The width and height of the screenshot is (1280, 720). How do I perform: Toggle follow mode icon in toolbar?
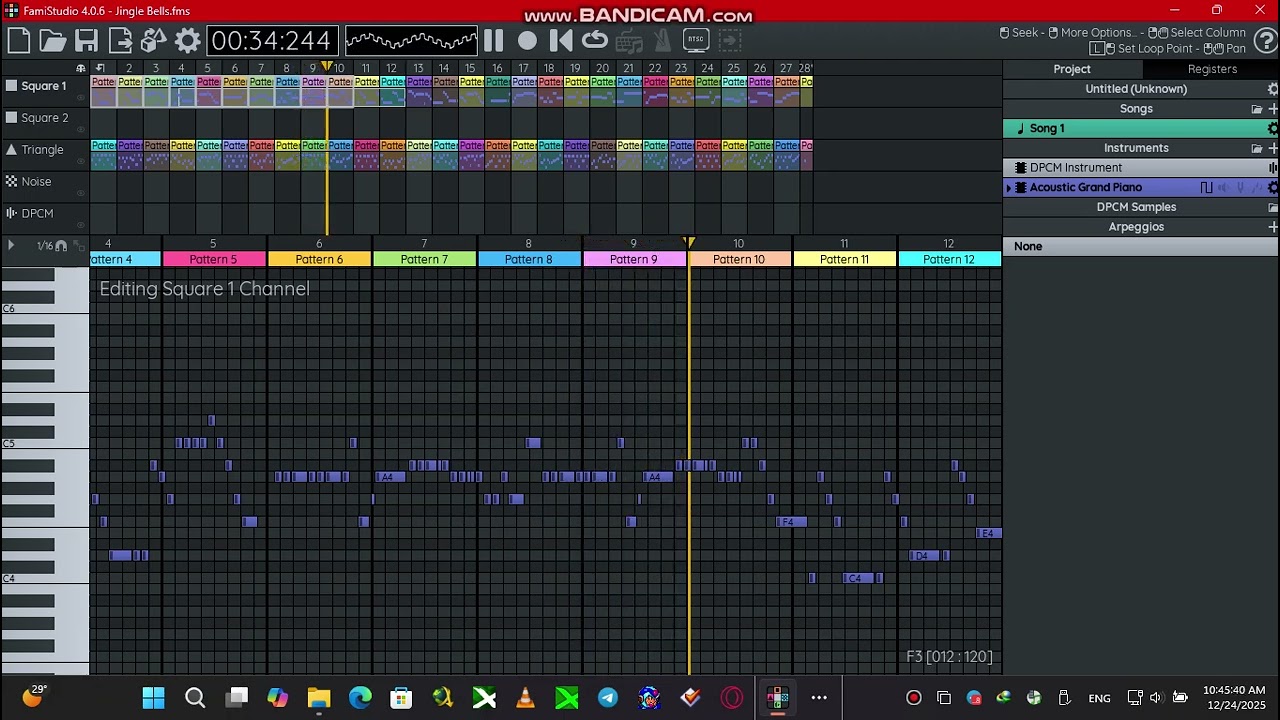click(x=730, y=41)
